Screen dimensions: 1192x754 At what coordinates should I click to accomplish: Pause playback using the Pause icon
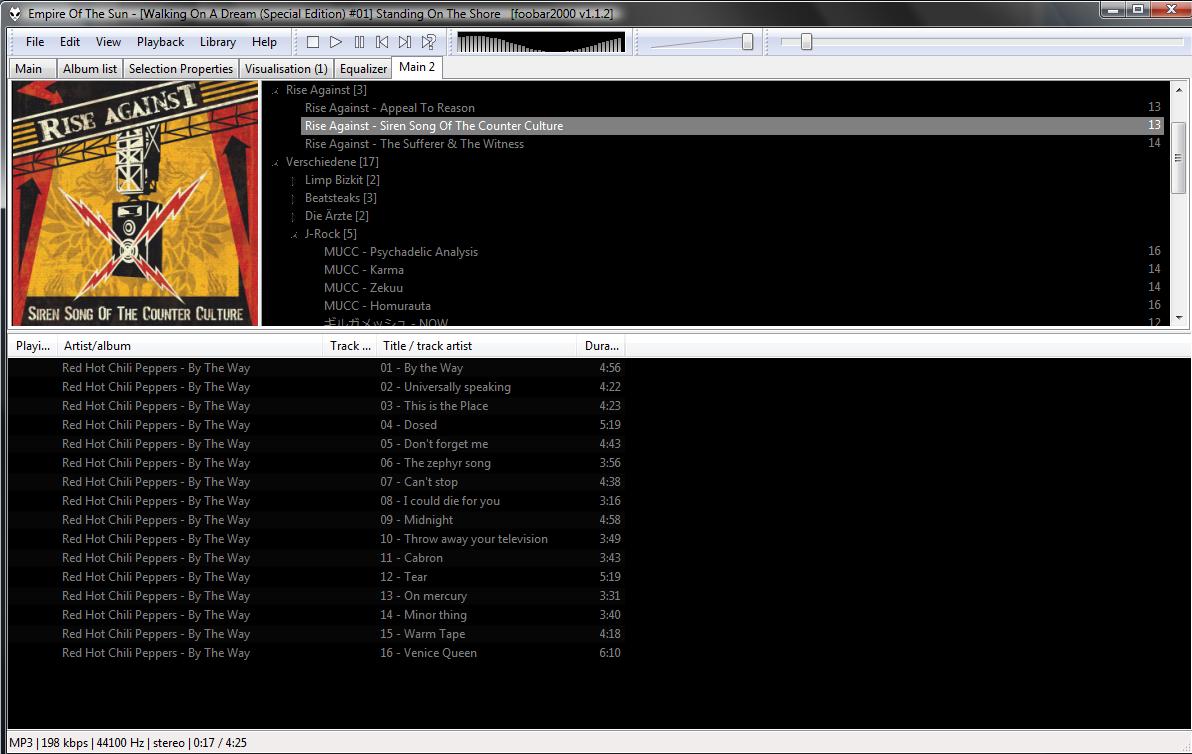pyautogui.click(x=359, y=42)
